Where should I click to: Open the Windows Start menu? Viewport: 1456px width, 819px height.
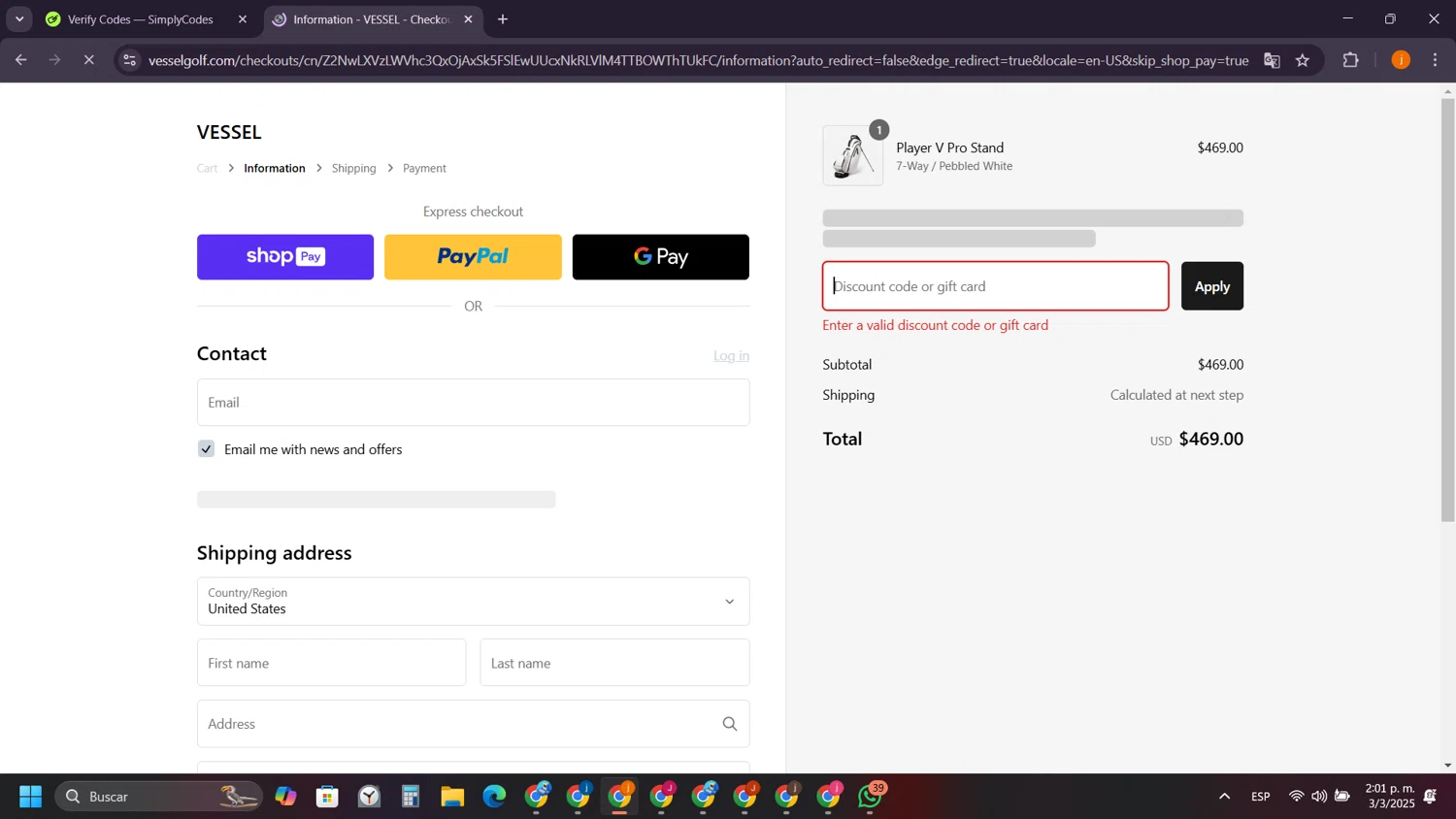[31, 797]
